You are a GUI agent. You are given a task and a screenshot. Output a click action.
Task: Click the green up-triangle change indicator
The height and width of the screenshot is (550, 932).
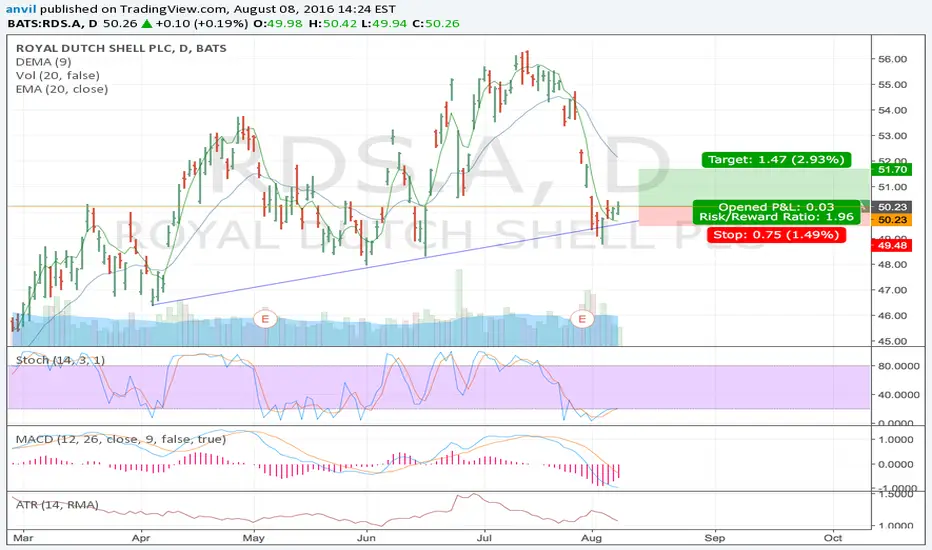(x=146, y=24)
